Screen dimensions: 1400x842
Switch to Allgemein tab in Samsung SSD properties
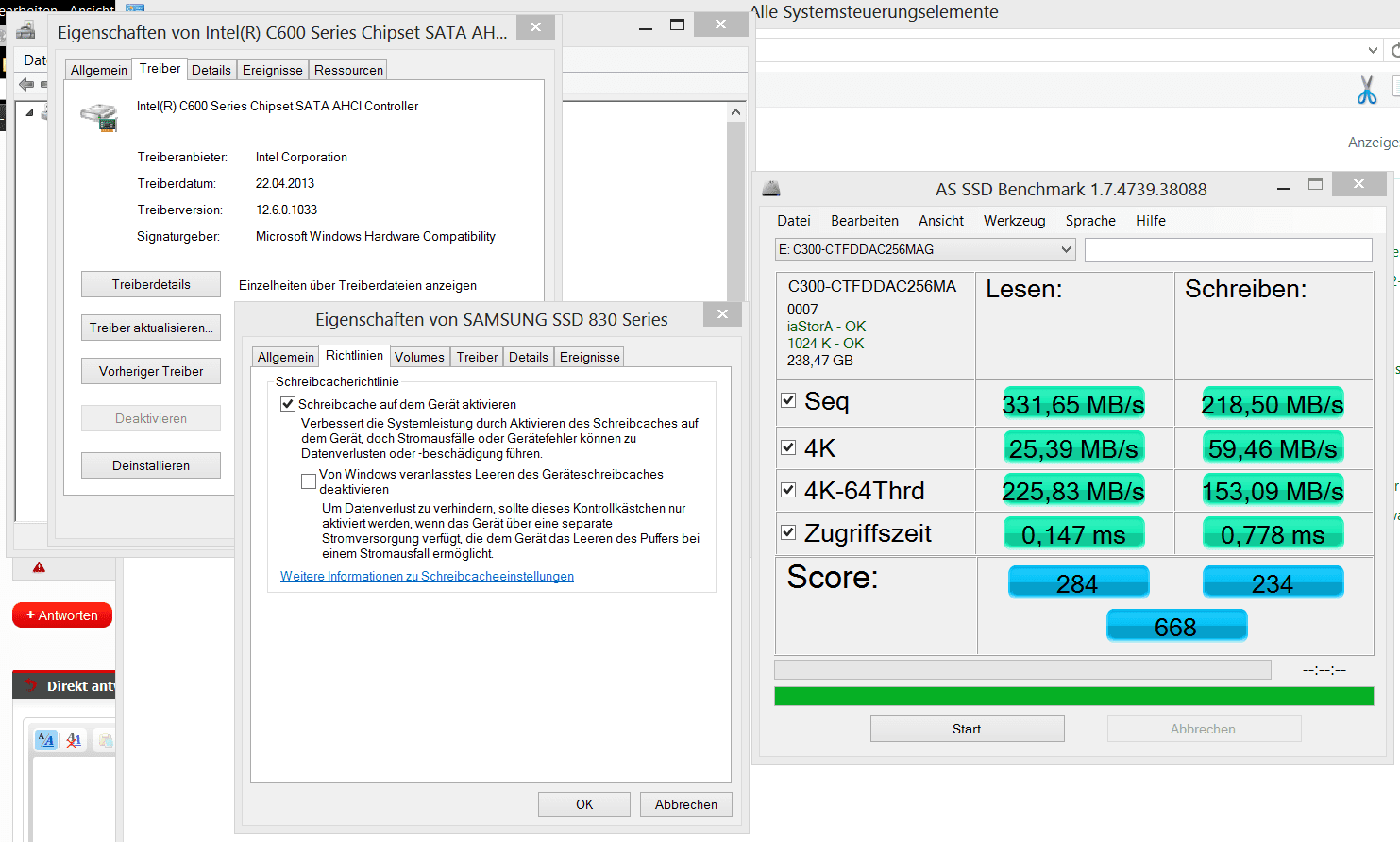[286, 357]
